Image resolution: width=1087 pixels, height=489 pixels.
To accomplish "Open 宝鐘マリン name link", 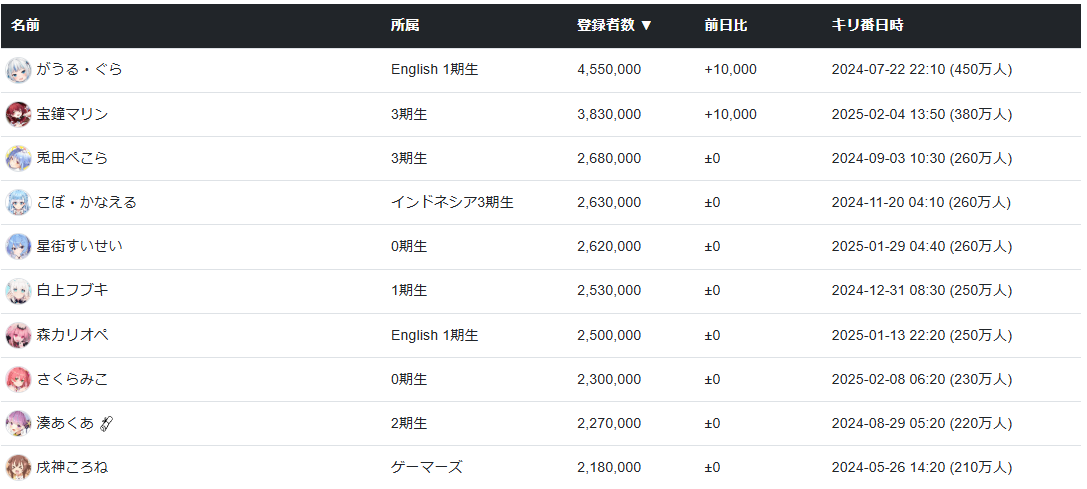I will pos(72,114).
